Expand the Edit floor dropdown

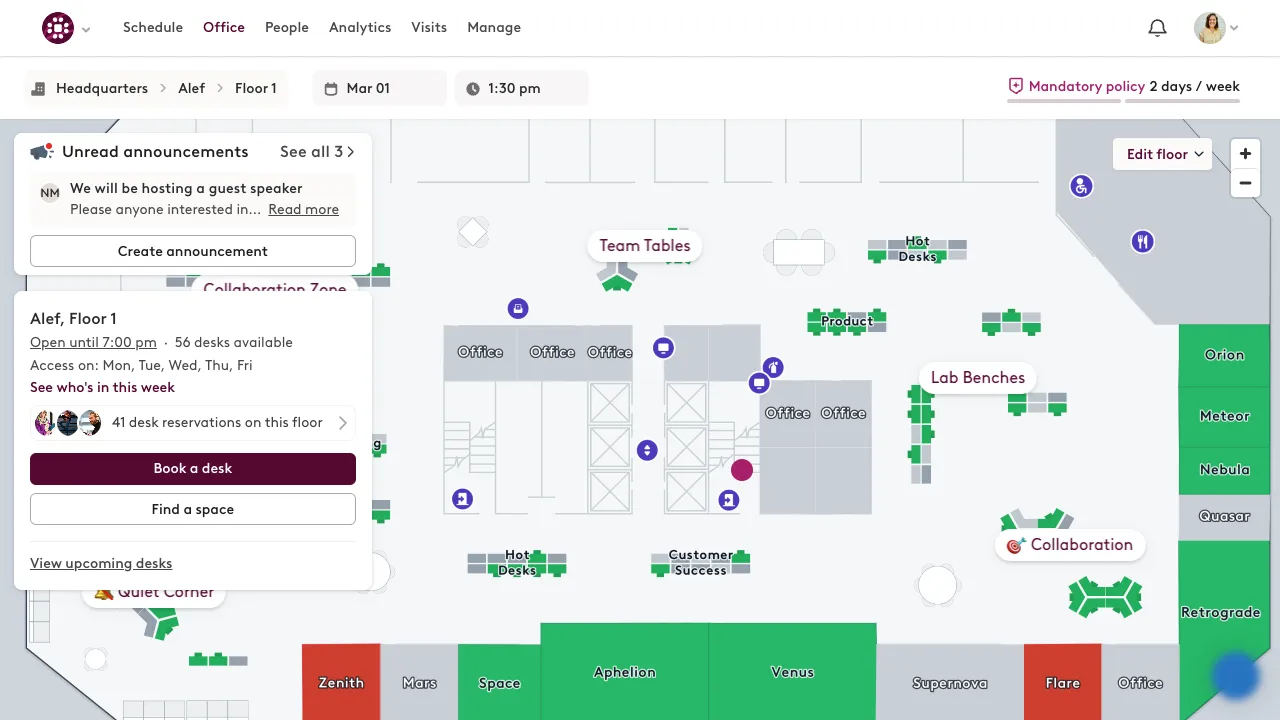[x=1162, y=154]
